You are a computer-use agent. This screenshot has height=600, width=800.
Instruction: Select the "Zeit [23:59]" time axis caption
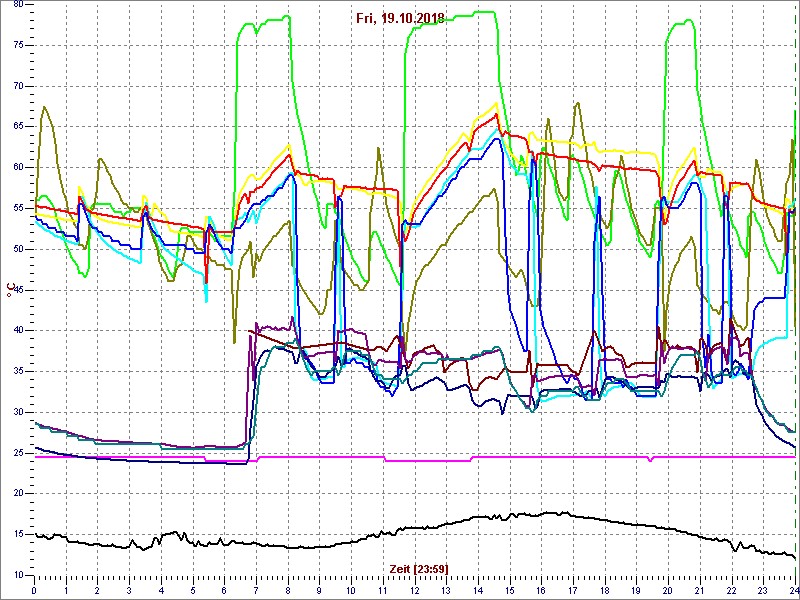(x=419, y=568)
